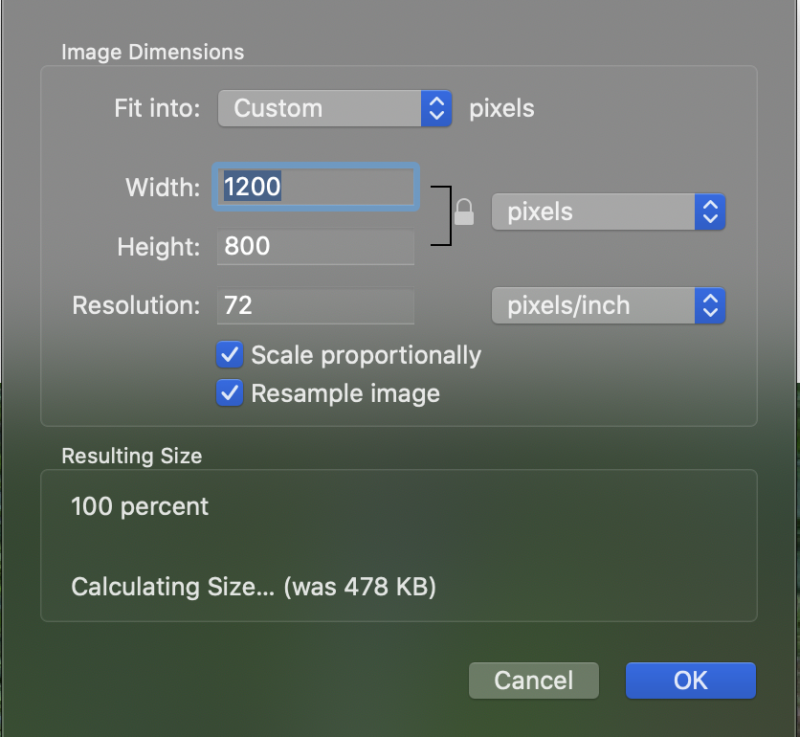Screen dimensions: 800x737
Task: Click the chevron icon on the pixels dropdown
Action: pos(710,211)
